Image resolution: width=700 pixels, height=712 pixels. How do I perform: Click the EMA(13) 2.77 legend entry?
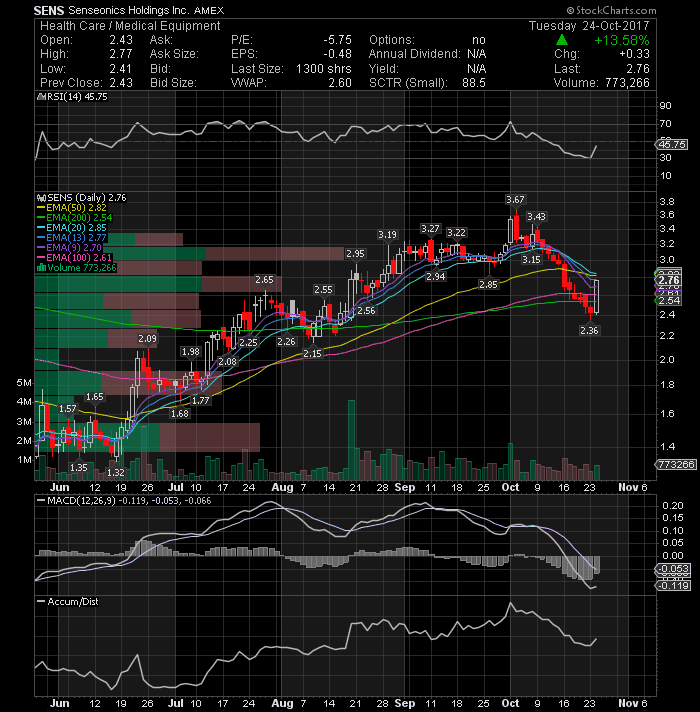[76, 238]
